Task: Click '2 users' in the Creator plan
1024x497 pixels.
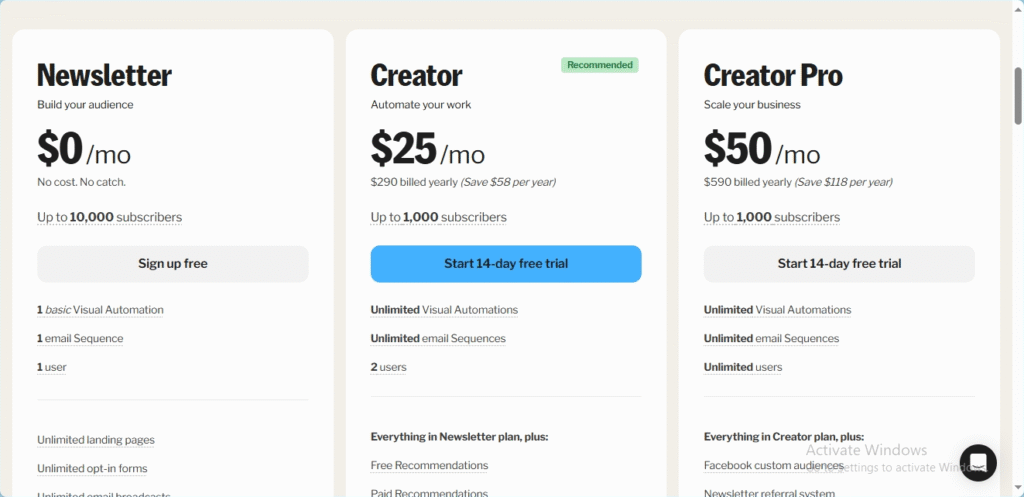Action: click(389, 367)
